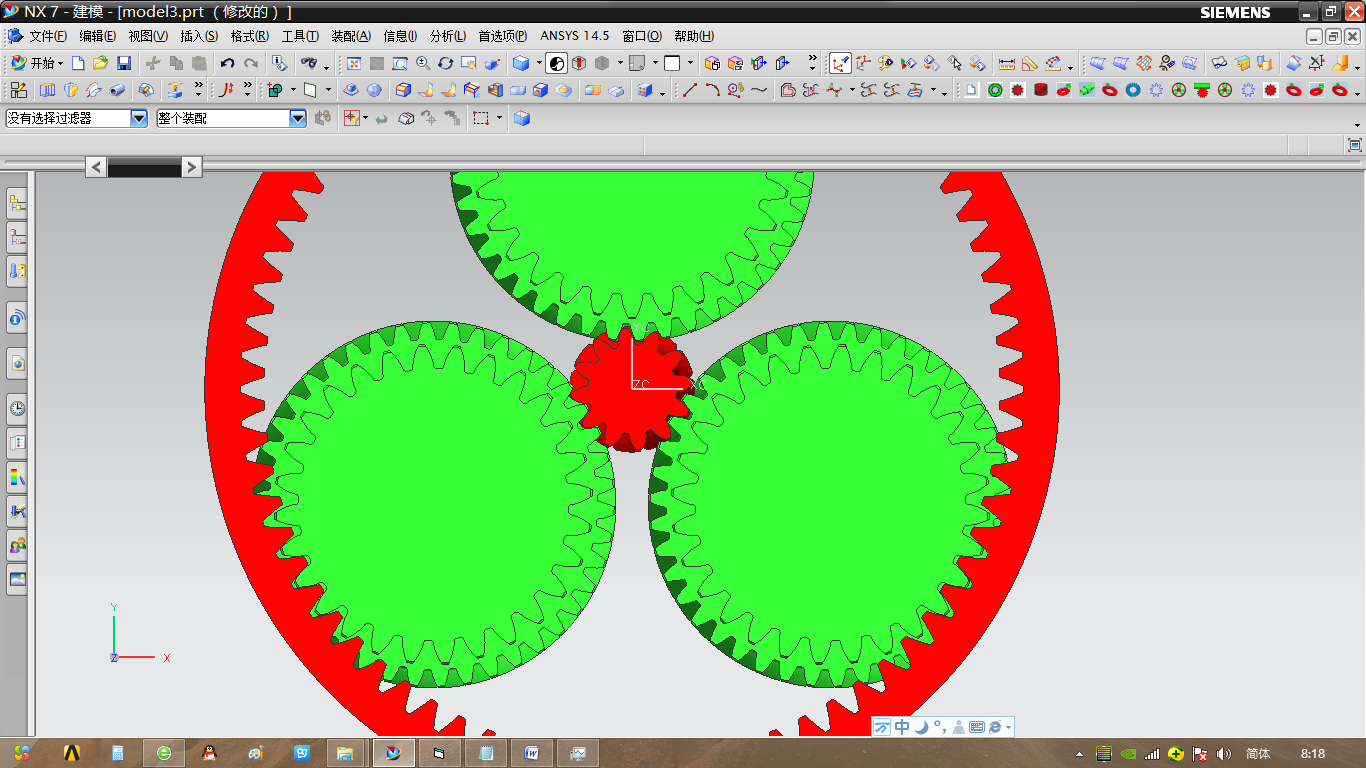Open the 分析(L) menu
The image size is (1366, 768).
pyautogui.click(x=448, y=36)
